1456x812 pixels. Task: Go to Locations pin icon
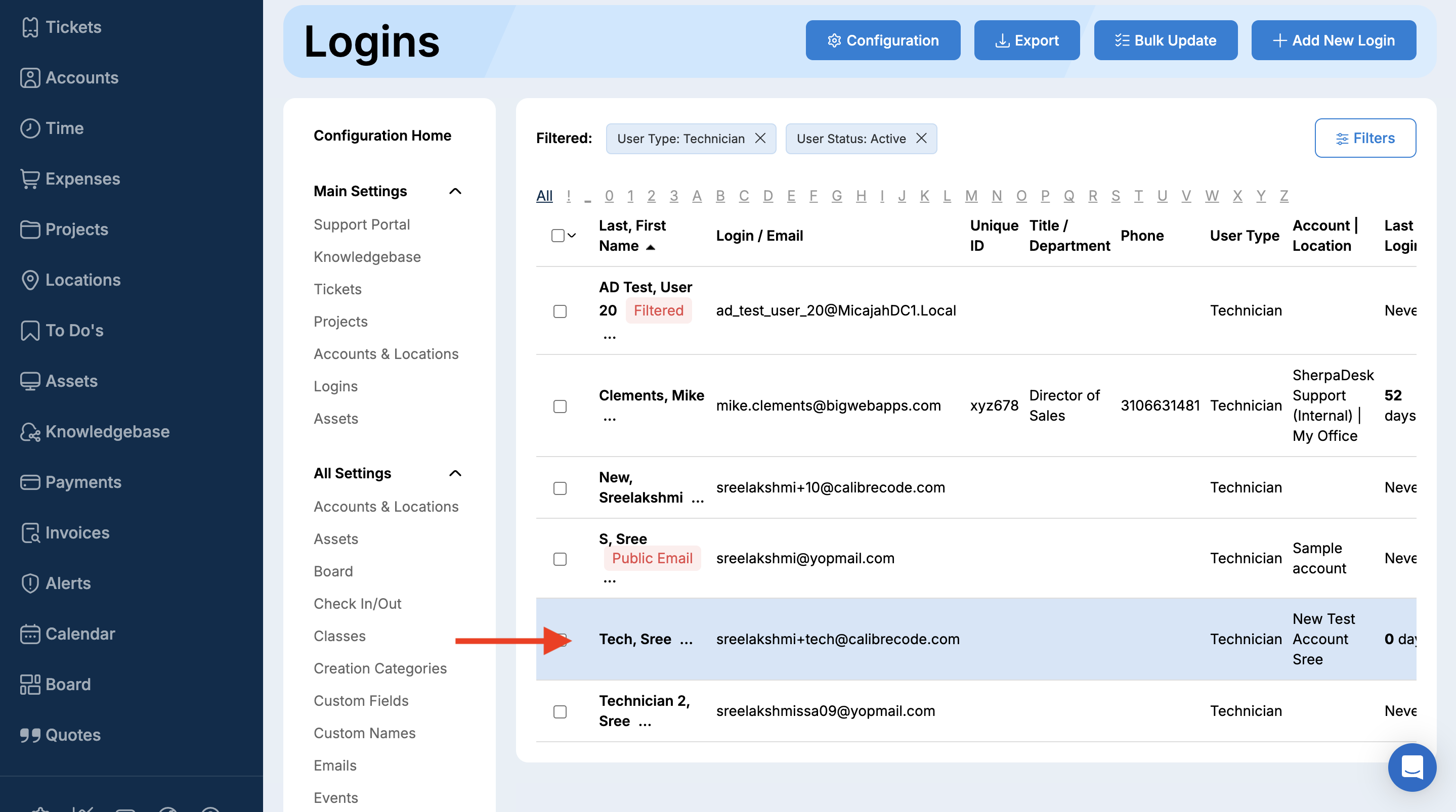click(x=30, y=280)
